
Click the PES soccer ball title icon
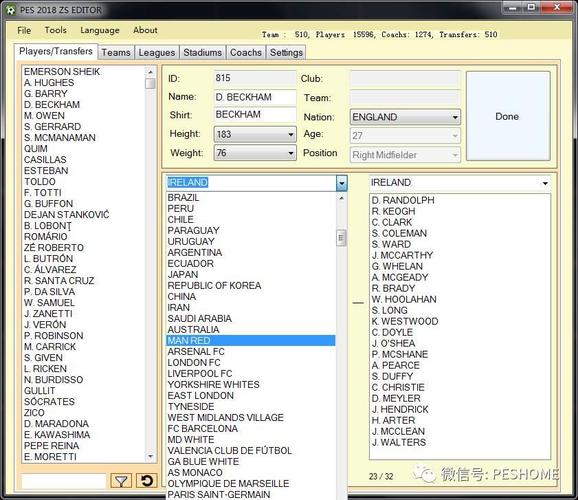point(10,10)
